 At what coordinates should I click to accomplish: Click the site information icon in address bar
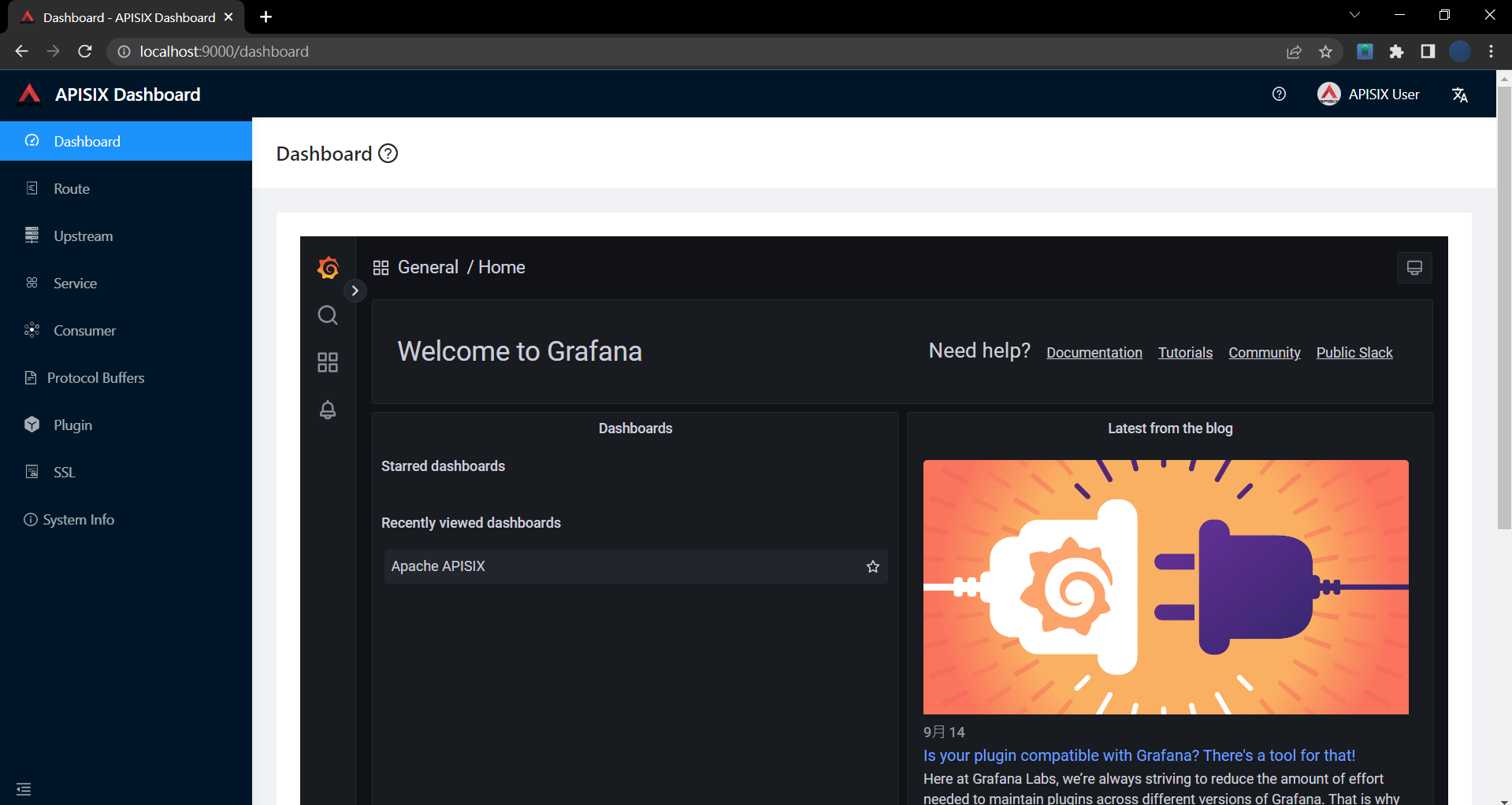pos(124,51)
